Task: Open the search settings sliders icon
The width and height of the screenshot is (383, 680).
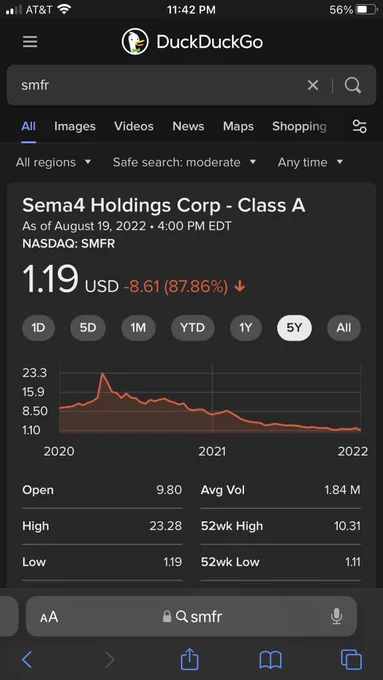Action: 359,126
